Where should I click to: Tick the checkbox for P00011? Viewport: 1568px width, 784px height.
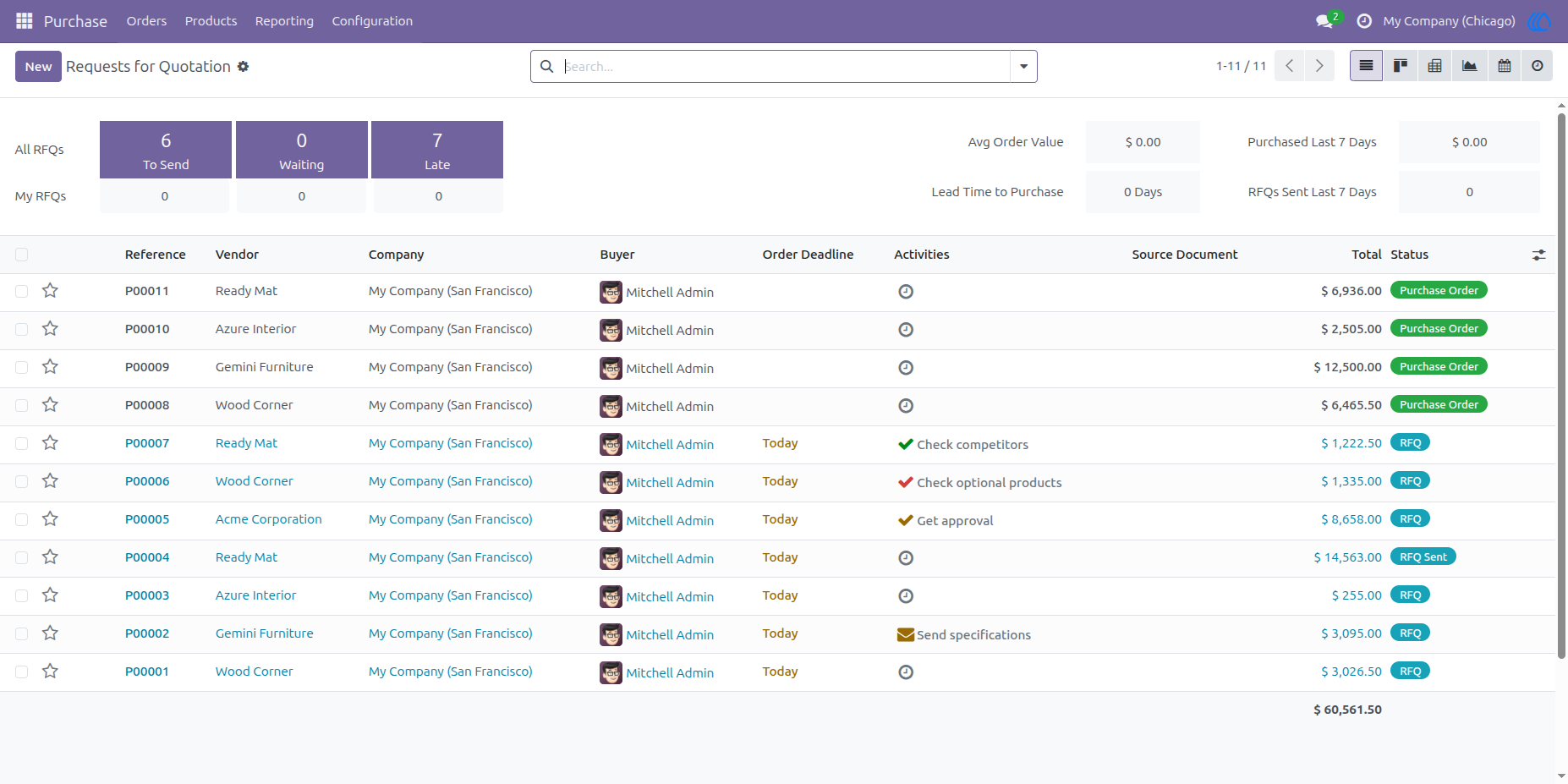pos(22,291)
